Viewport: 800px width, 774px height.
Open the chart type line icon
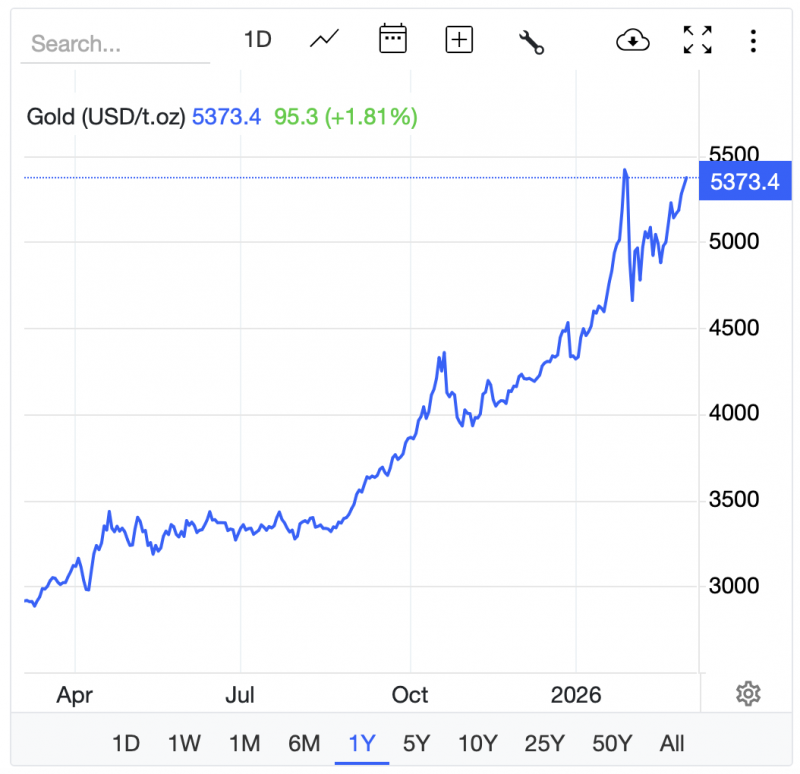tap(325, 40)
